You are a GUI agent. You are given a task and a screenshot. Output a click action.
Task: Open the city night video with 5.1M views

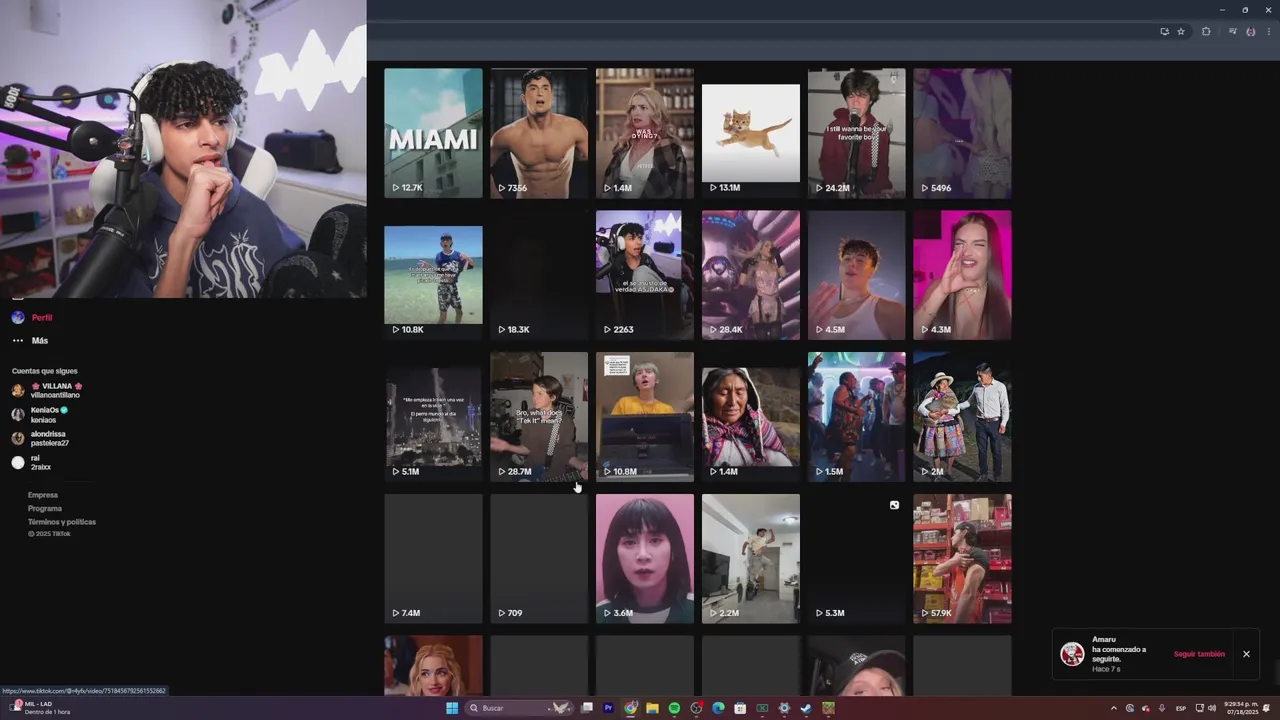tap(433, 417)
